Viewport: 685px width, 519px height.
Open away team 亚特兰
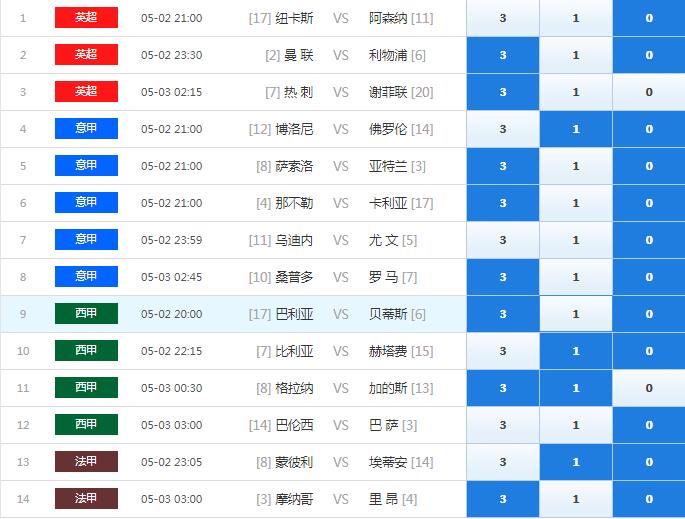[x=388, y=166]
